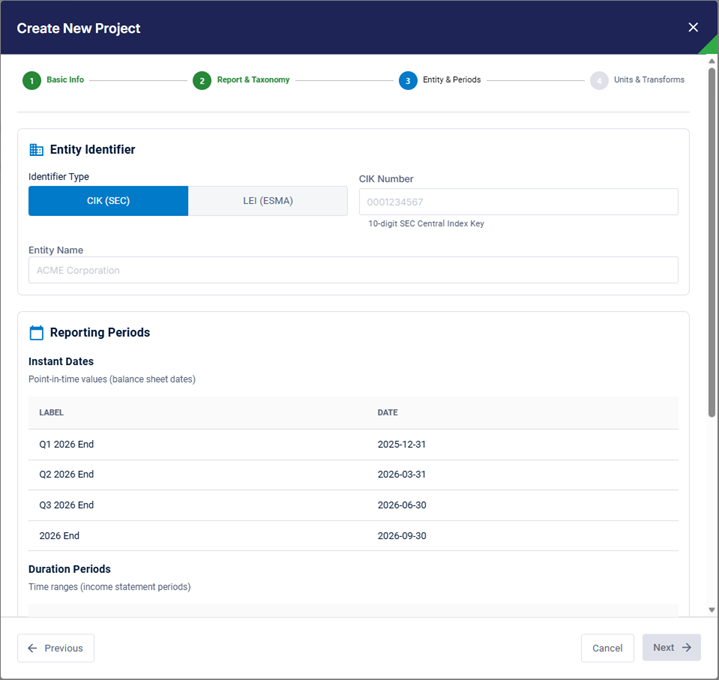719x680 pixels.
Task: Click into the Entity Name field
Action: (x=353, y=270)
